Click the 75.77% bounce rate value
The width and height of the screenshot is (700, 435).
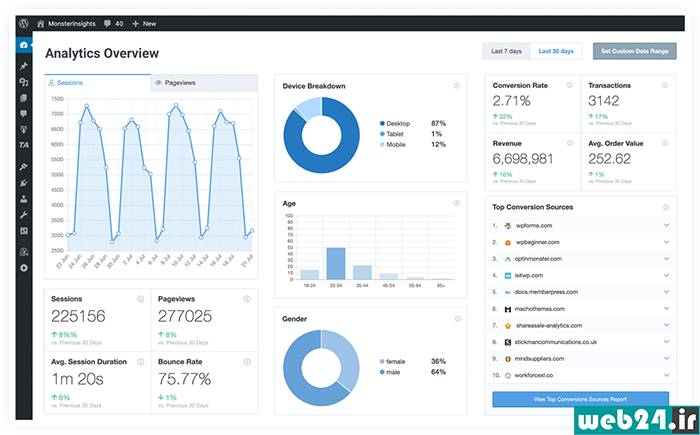point(184,379)
